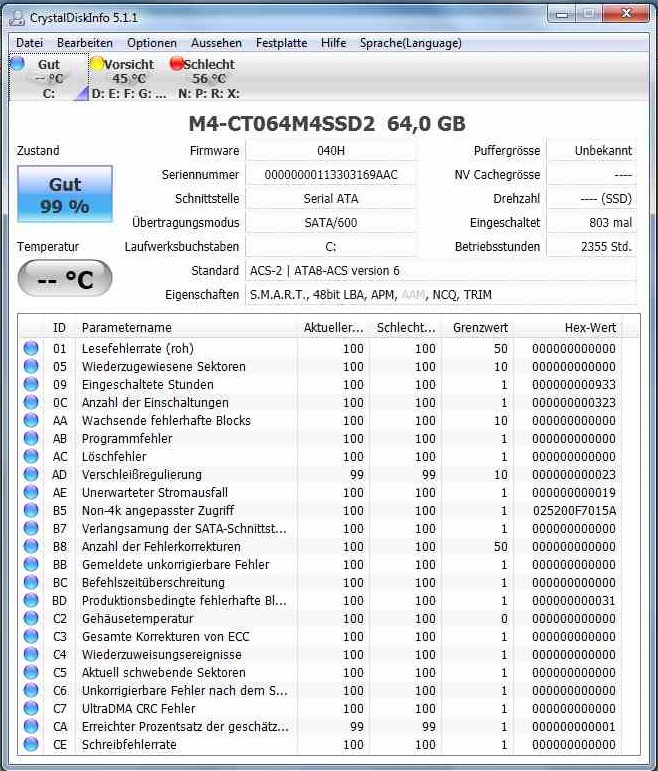Click the Hex-Wert column header

point(568,327)
